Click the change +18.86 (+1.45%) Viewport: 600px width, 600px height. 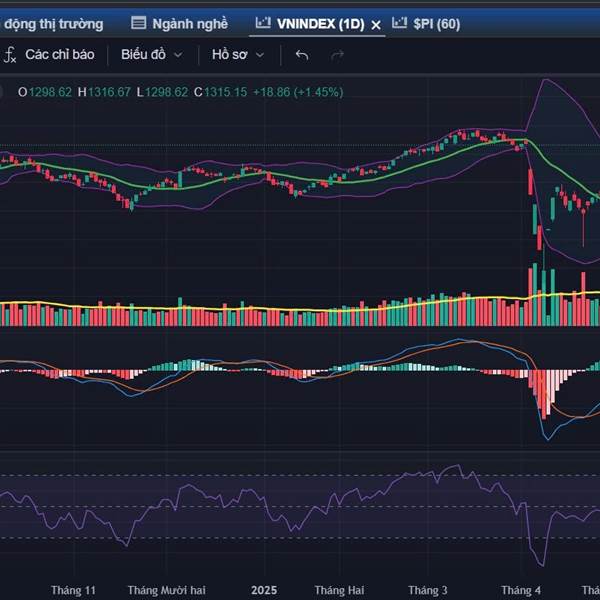point(298,92)
